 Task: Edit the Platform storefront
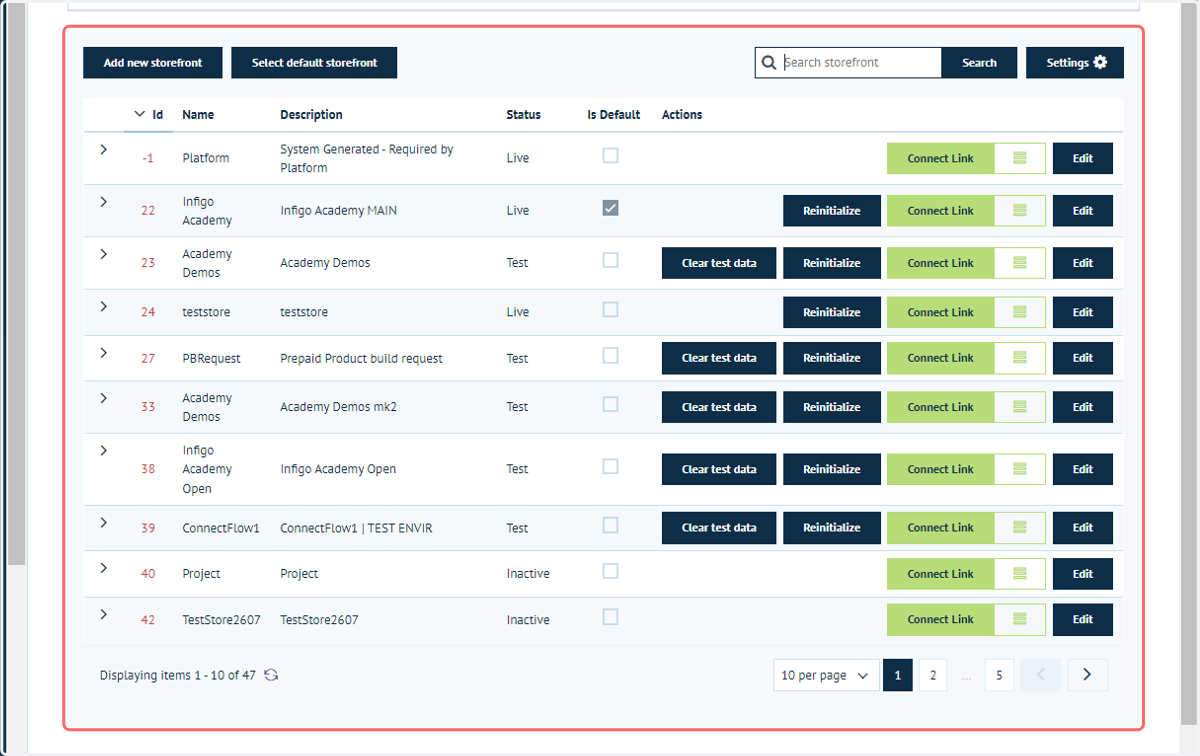(x=1083, y=158)
